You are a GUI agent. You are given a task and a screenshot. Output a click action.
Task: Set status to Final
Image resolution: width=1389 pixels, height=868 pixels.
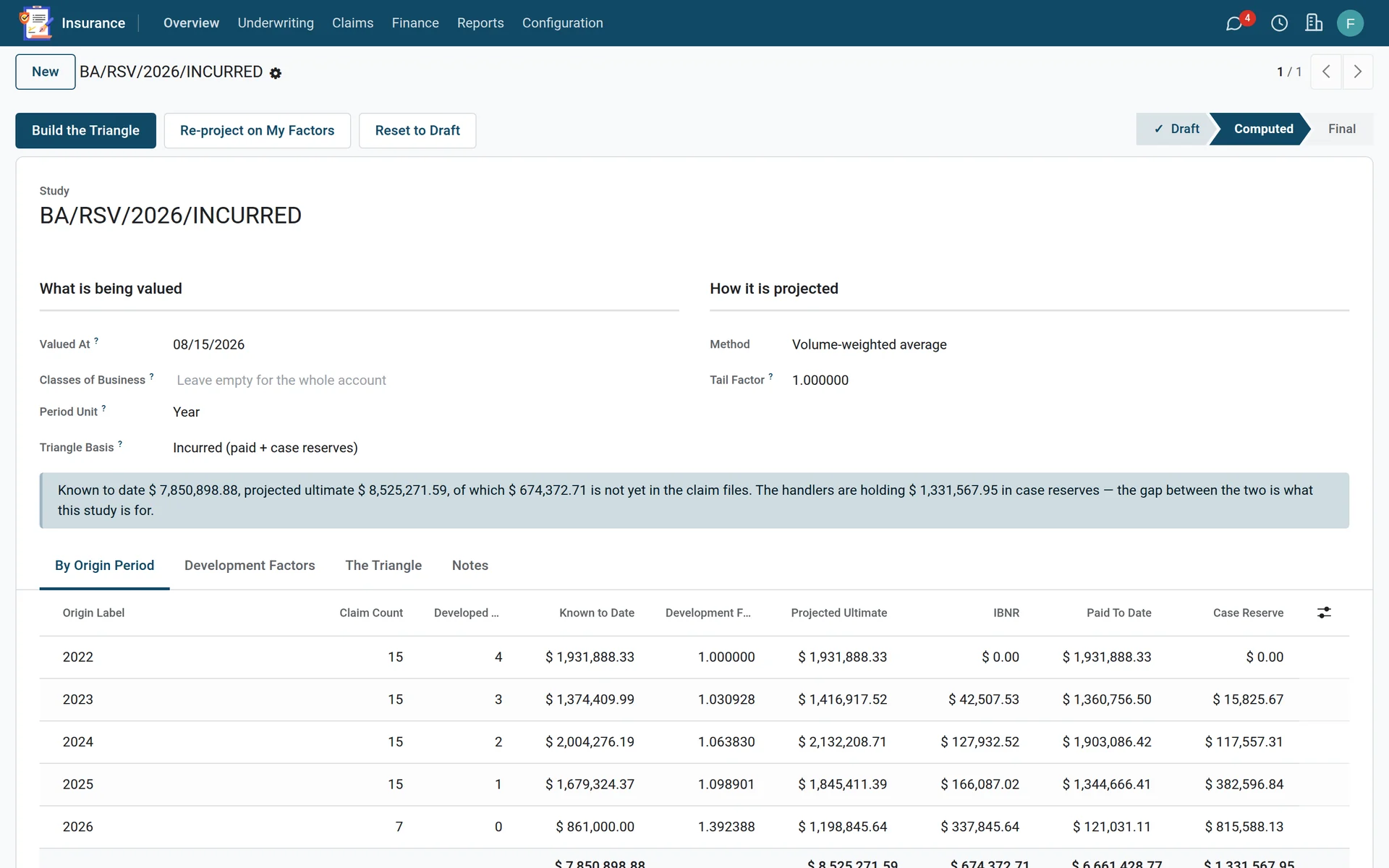tap(1341, 129)
